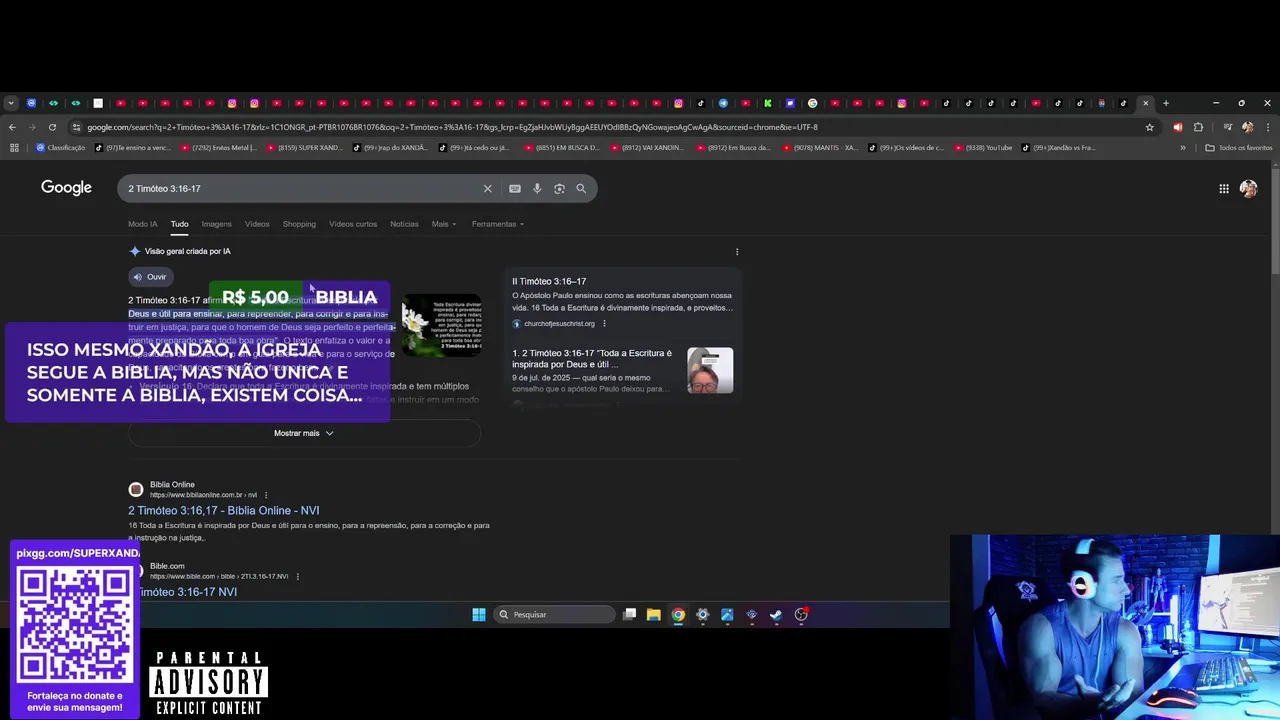1280x720 pixels.
Task: Open the Chrome extensions puzzle icon
Action: point(1198,127)
